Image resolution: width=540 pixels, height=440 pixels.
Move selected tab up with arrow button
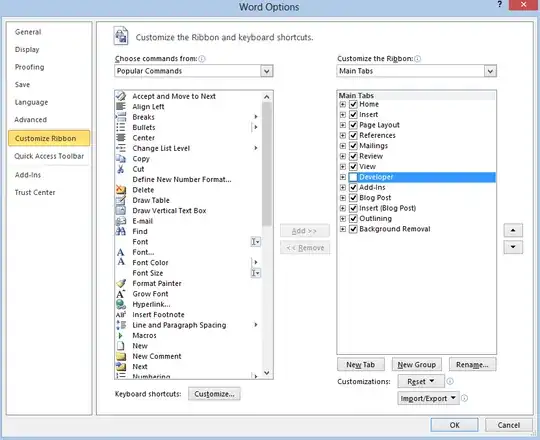click(x=513, y=230)
